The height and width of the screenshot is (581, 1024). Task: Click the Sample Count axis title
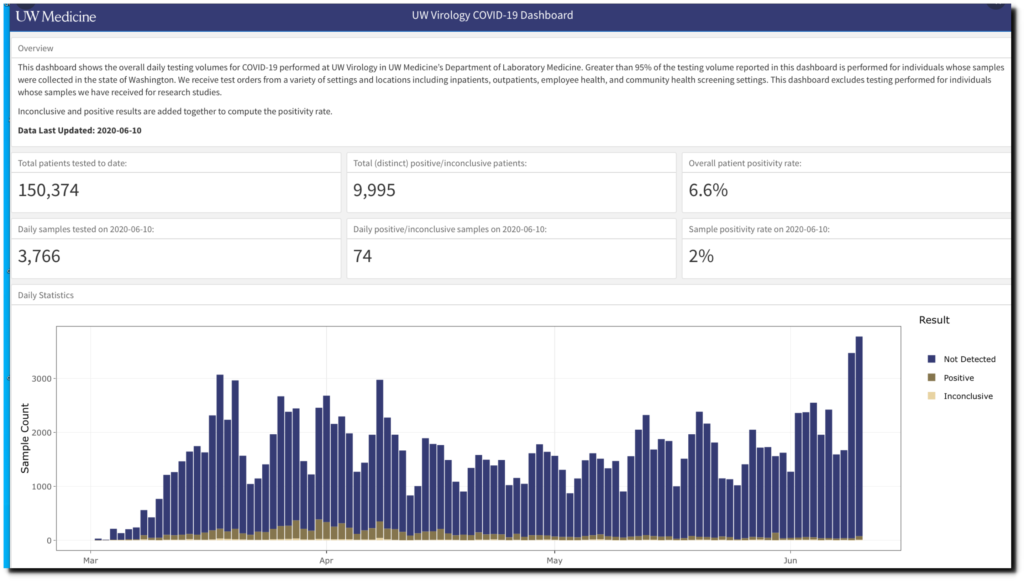(25, 438)
